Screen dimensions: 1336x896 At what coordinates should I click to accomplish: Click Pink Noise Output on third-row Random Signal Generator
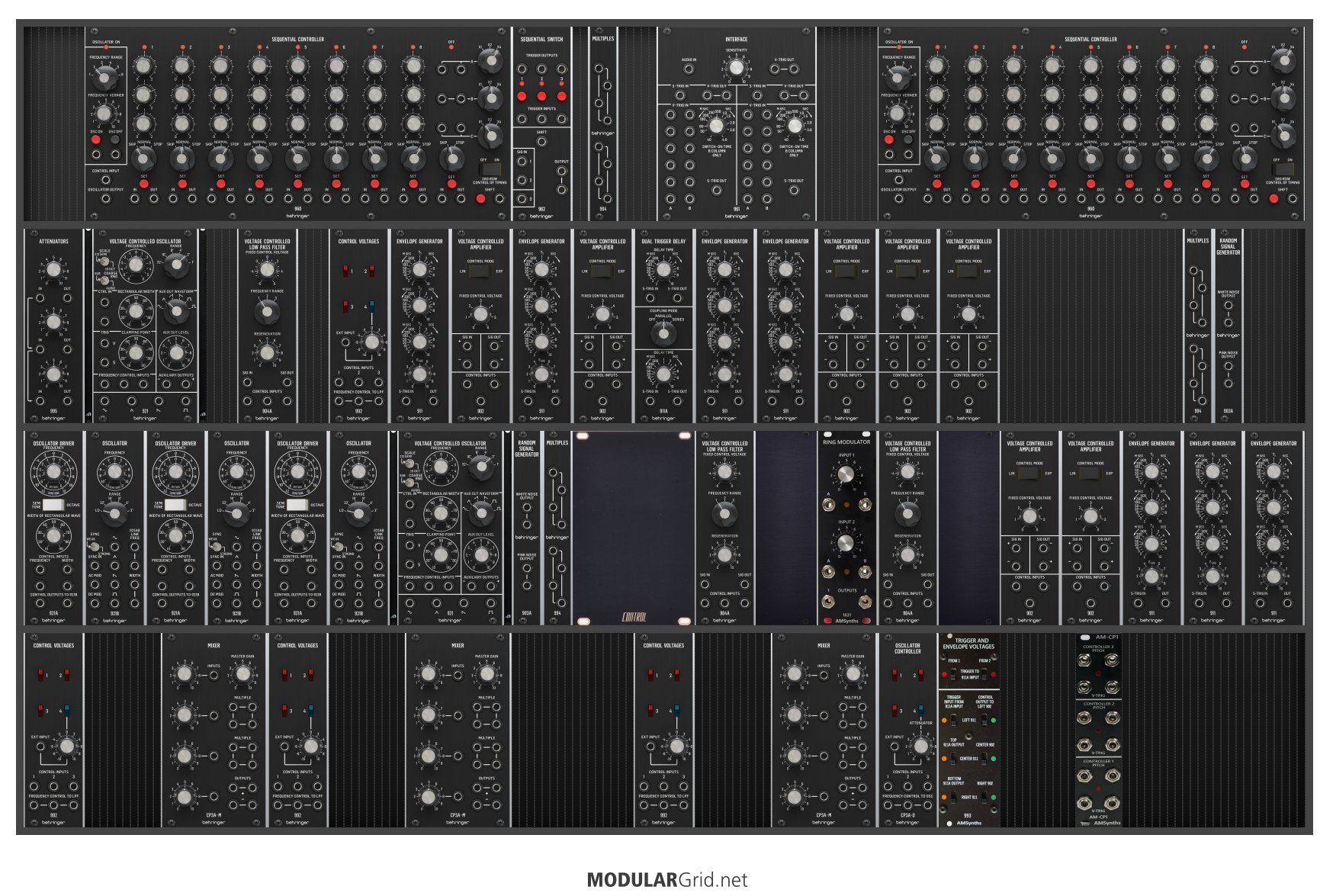[527, 586]
